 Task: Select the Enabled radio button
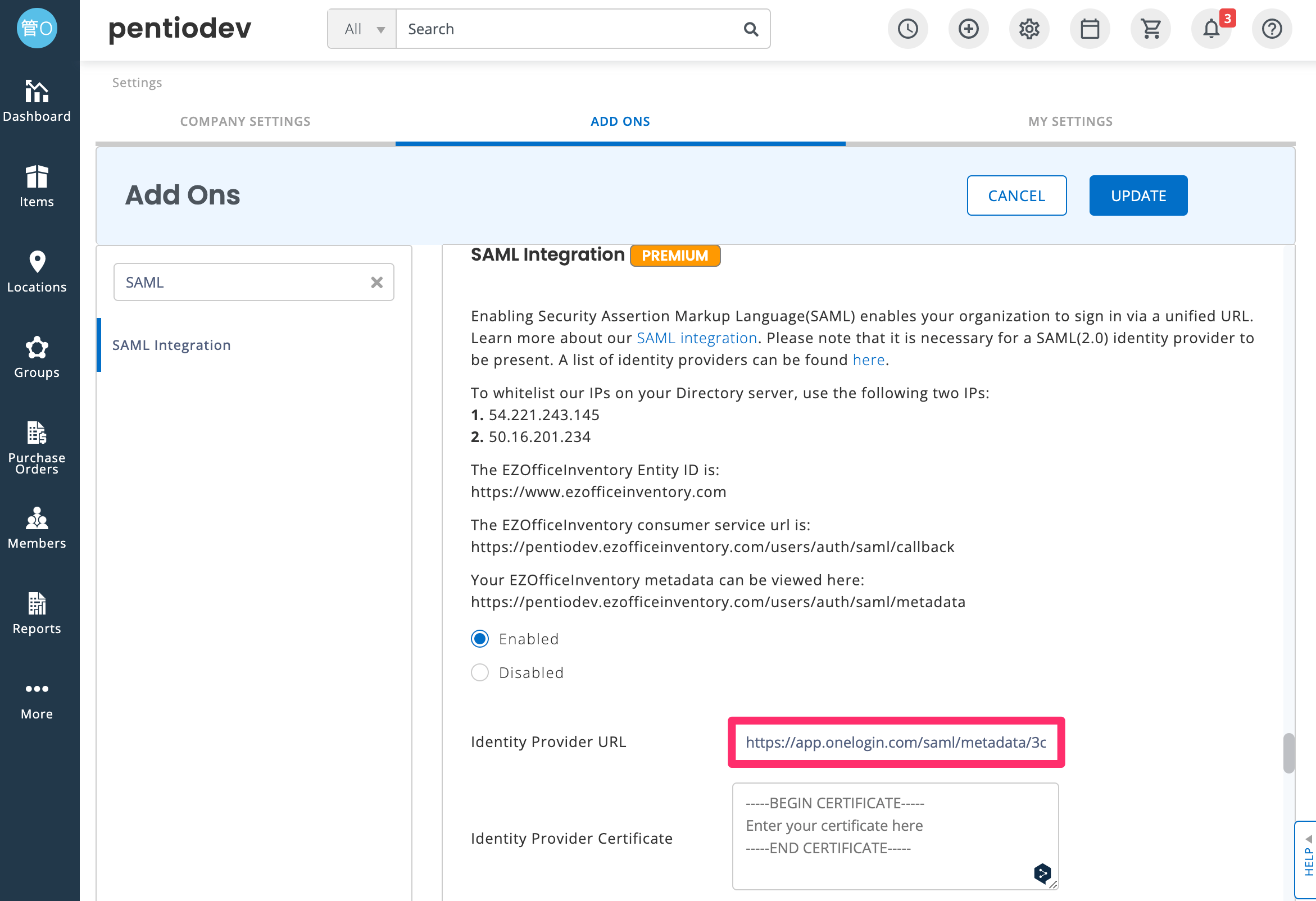(480, 639)
